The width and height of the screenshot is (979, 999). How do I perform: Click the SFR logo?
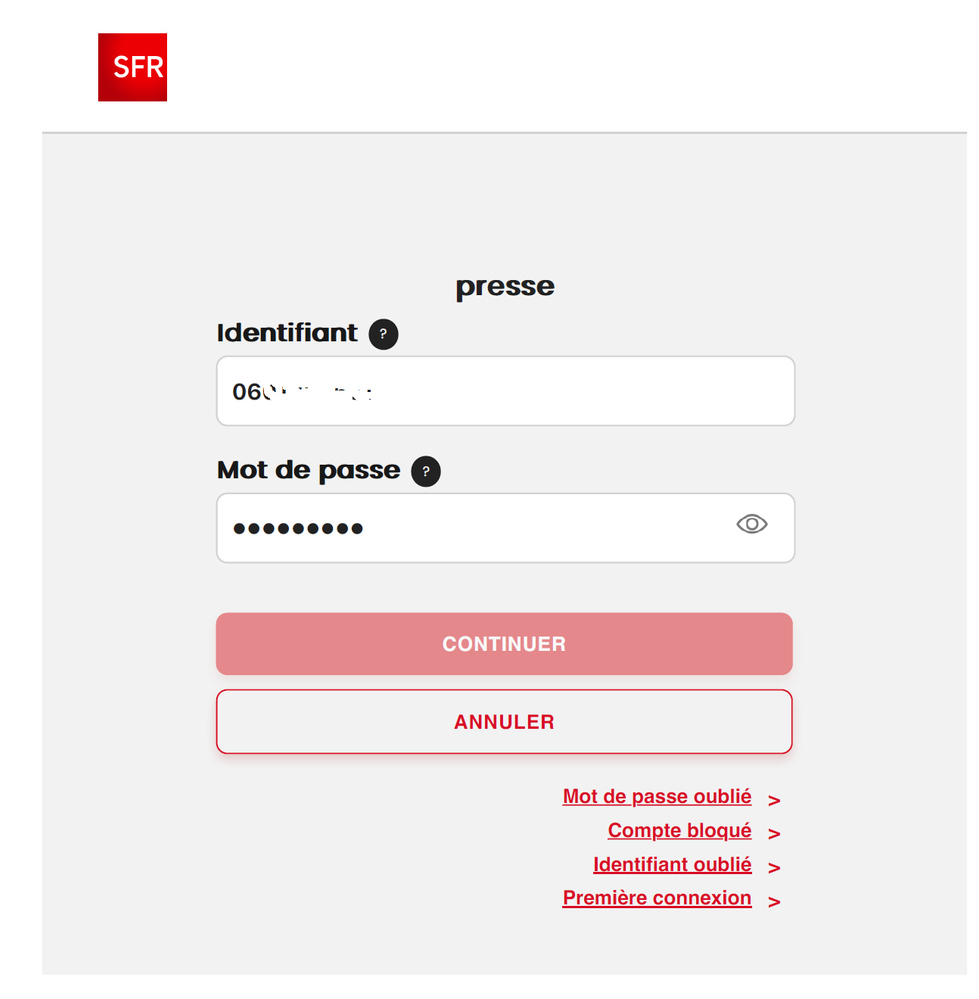[x=132, y=67]
